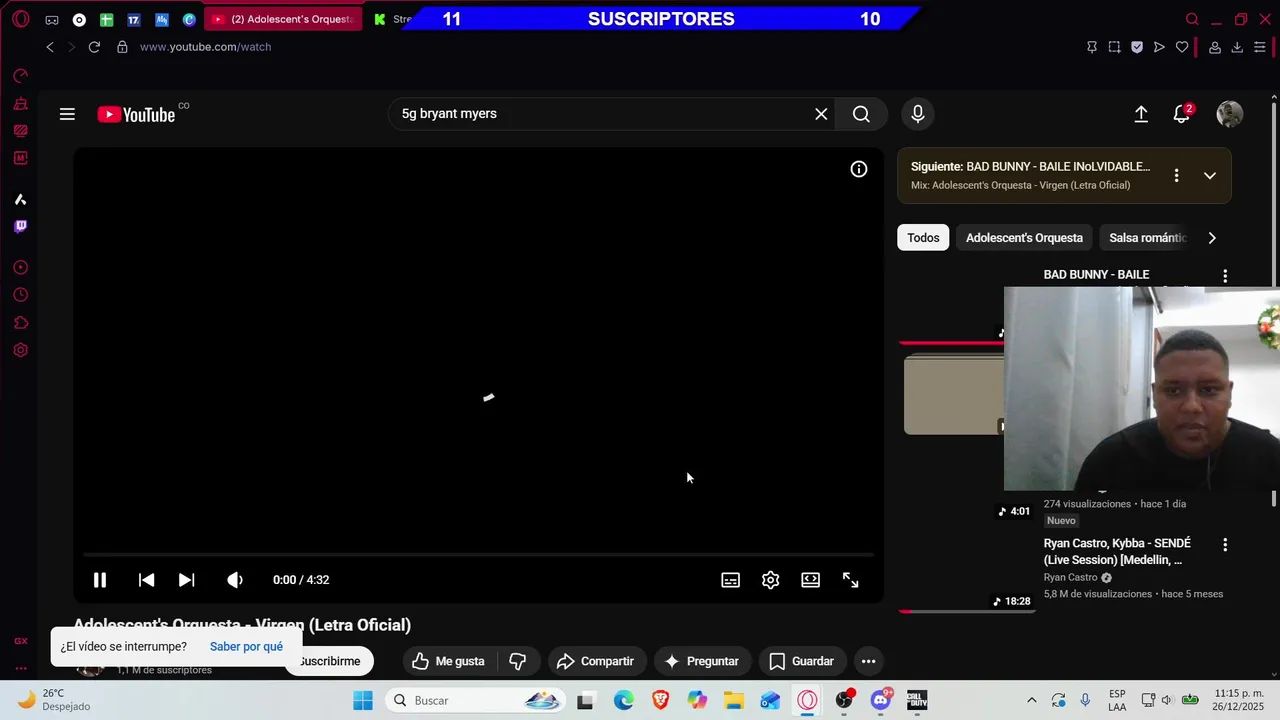Go to the YouTube home logo
The image size is (1280, 720).
[x=136, y=114]
